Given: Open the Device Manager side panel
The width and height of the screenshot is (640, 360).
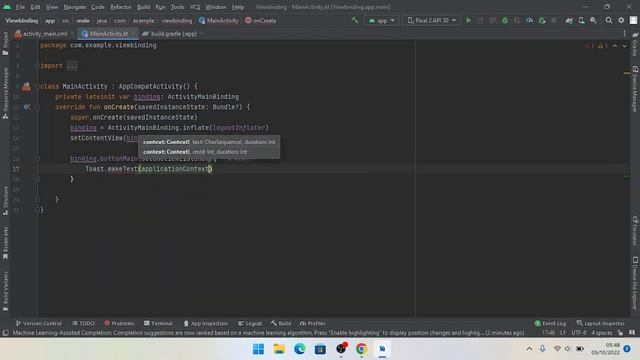Looking at the screenshot, I should point(635,89).
